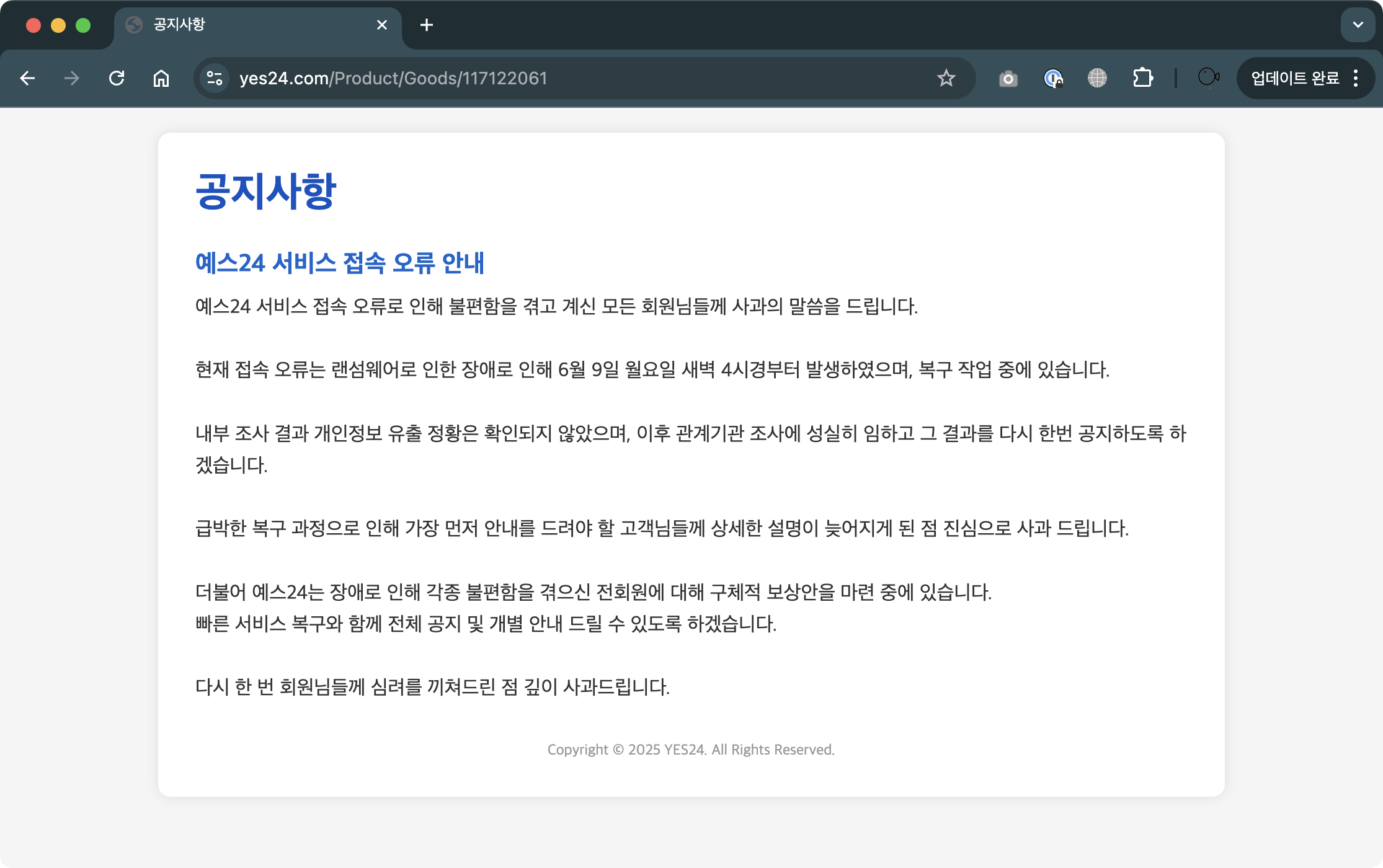Screen dimensions: 1383x868
Task: Open the browser home page
Action: pyautogui.click(x=161, y=78)
